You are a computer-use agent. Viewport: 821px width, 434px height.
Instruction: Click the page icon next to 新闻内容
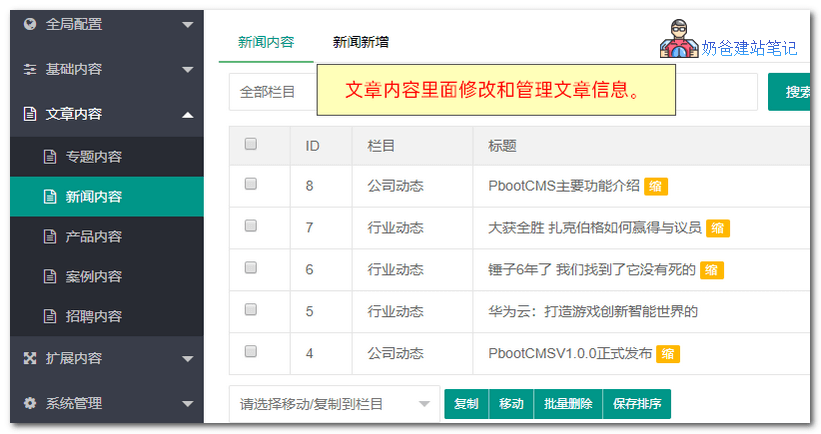[50, 196]
